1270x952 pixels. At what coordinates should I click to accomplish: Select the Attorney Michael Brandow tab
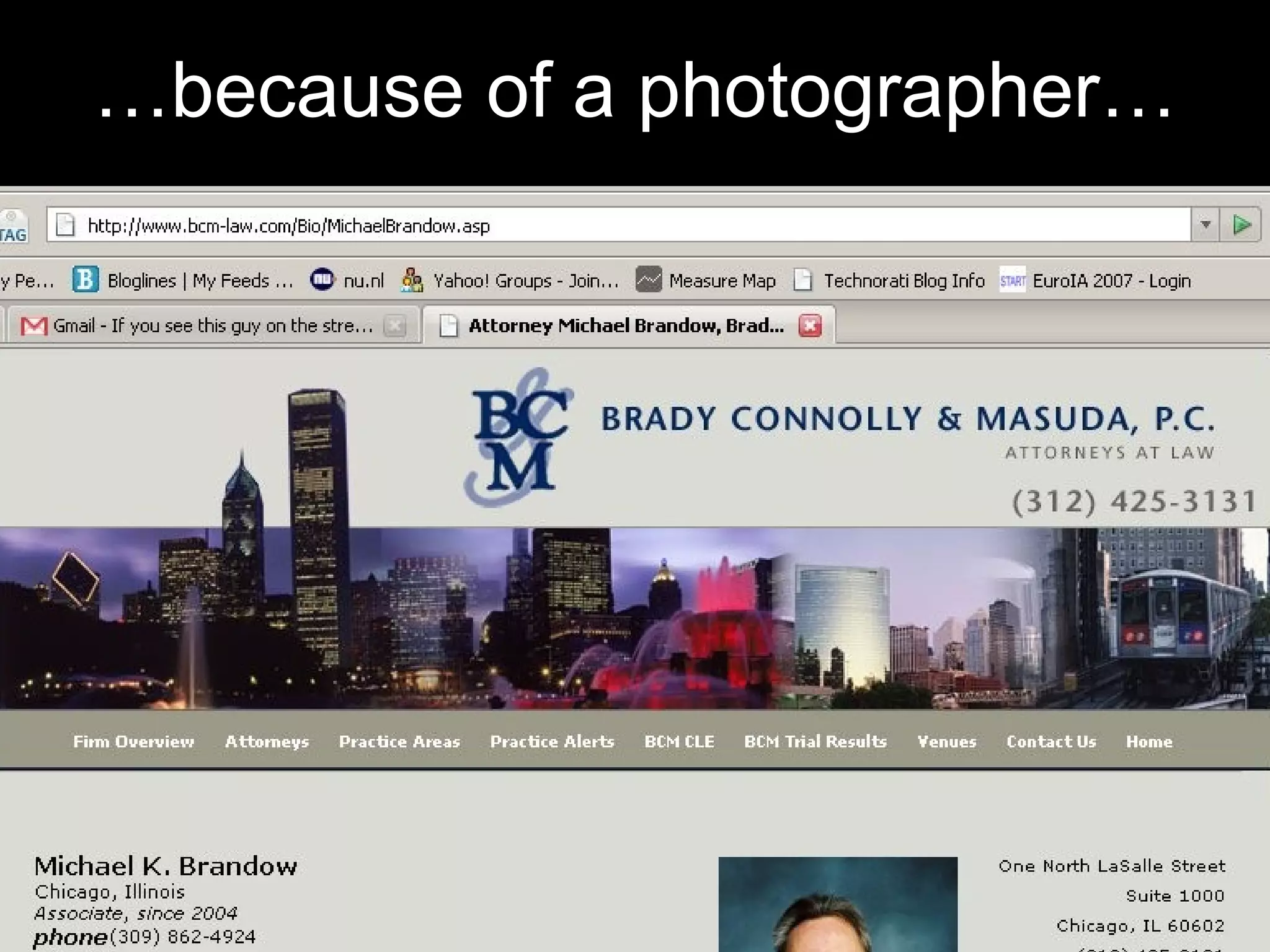(628, 325)
